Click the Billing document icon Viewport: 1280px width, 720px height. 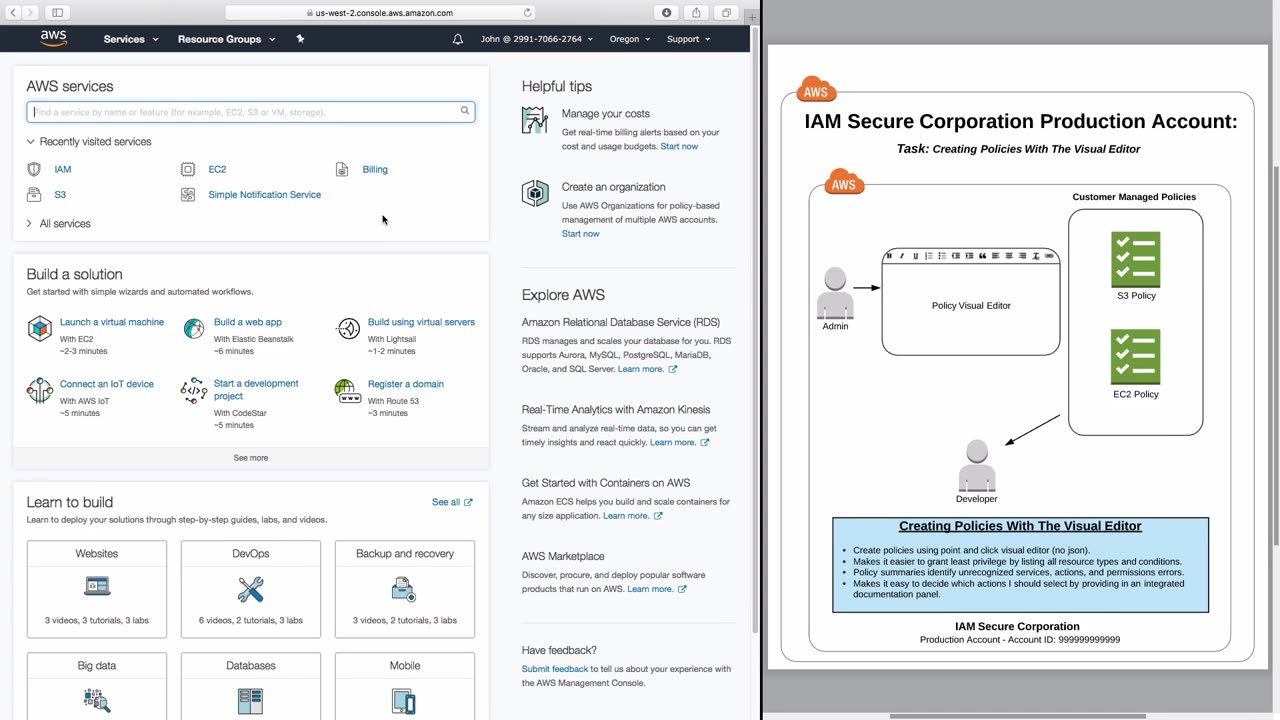pos(342,169)
